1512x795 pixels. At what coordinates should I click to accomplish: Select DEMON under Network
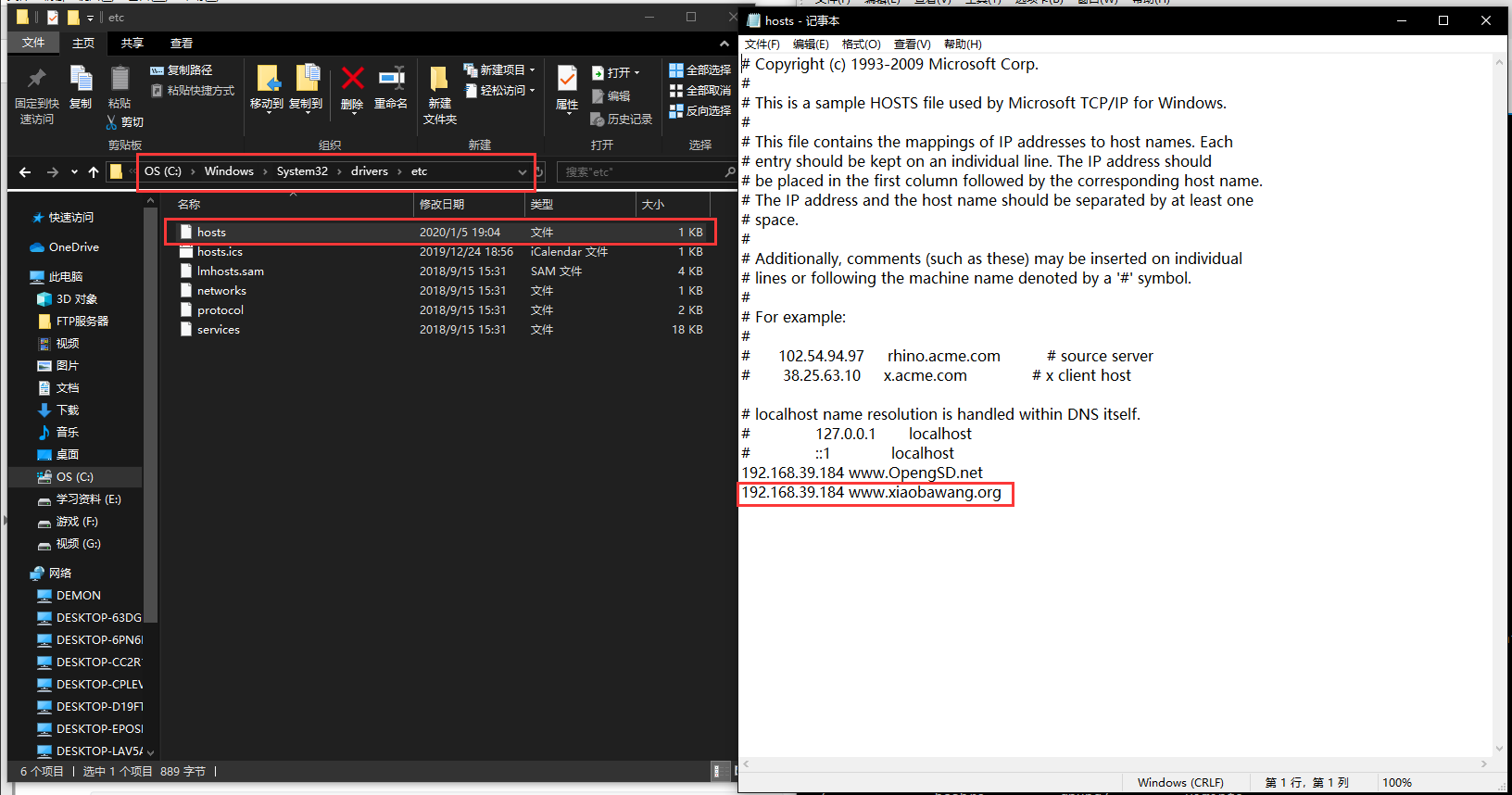tap(78, 596)
